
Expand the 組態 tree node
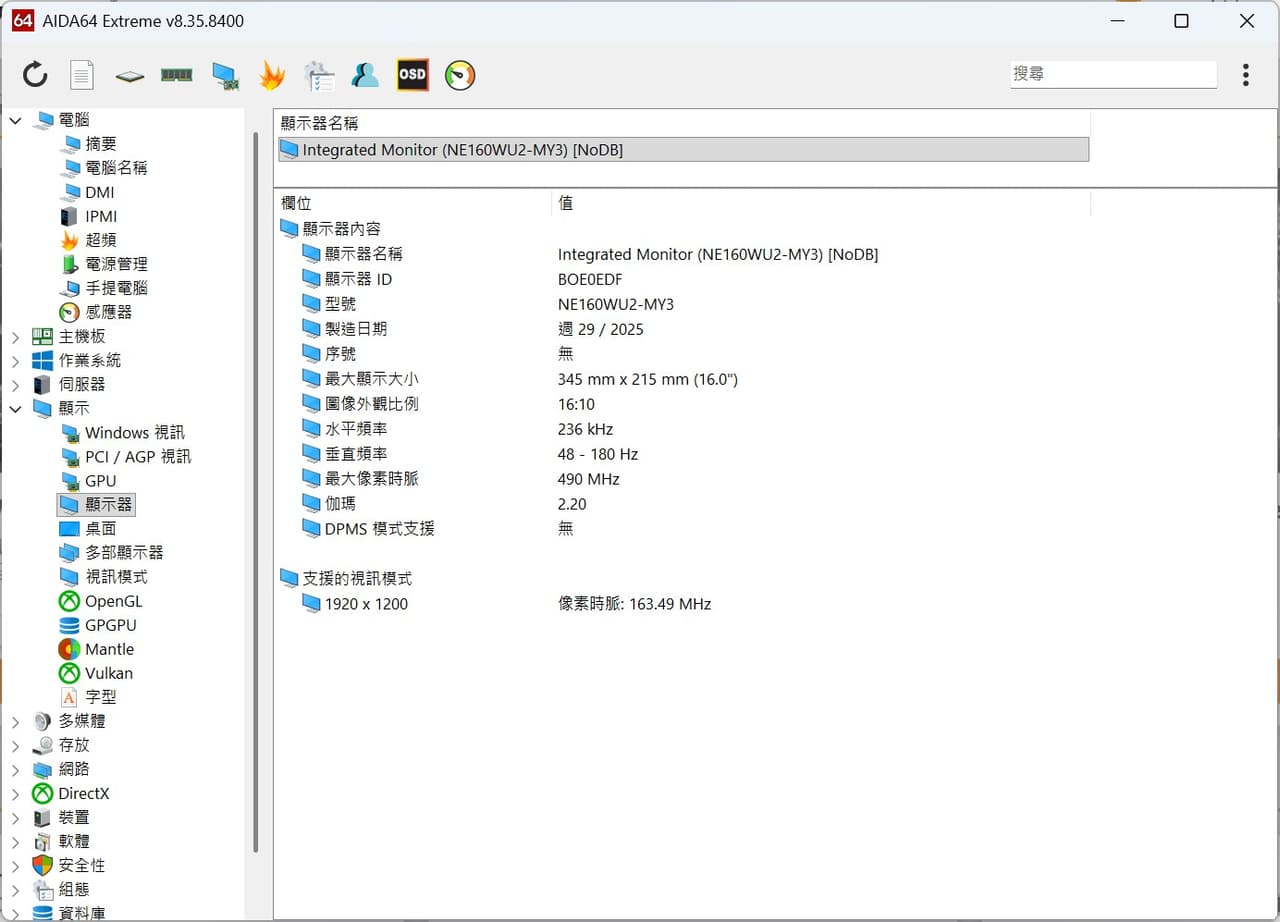click(x=15, y=890)
